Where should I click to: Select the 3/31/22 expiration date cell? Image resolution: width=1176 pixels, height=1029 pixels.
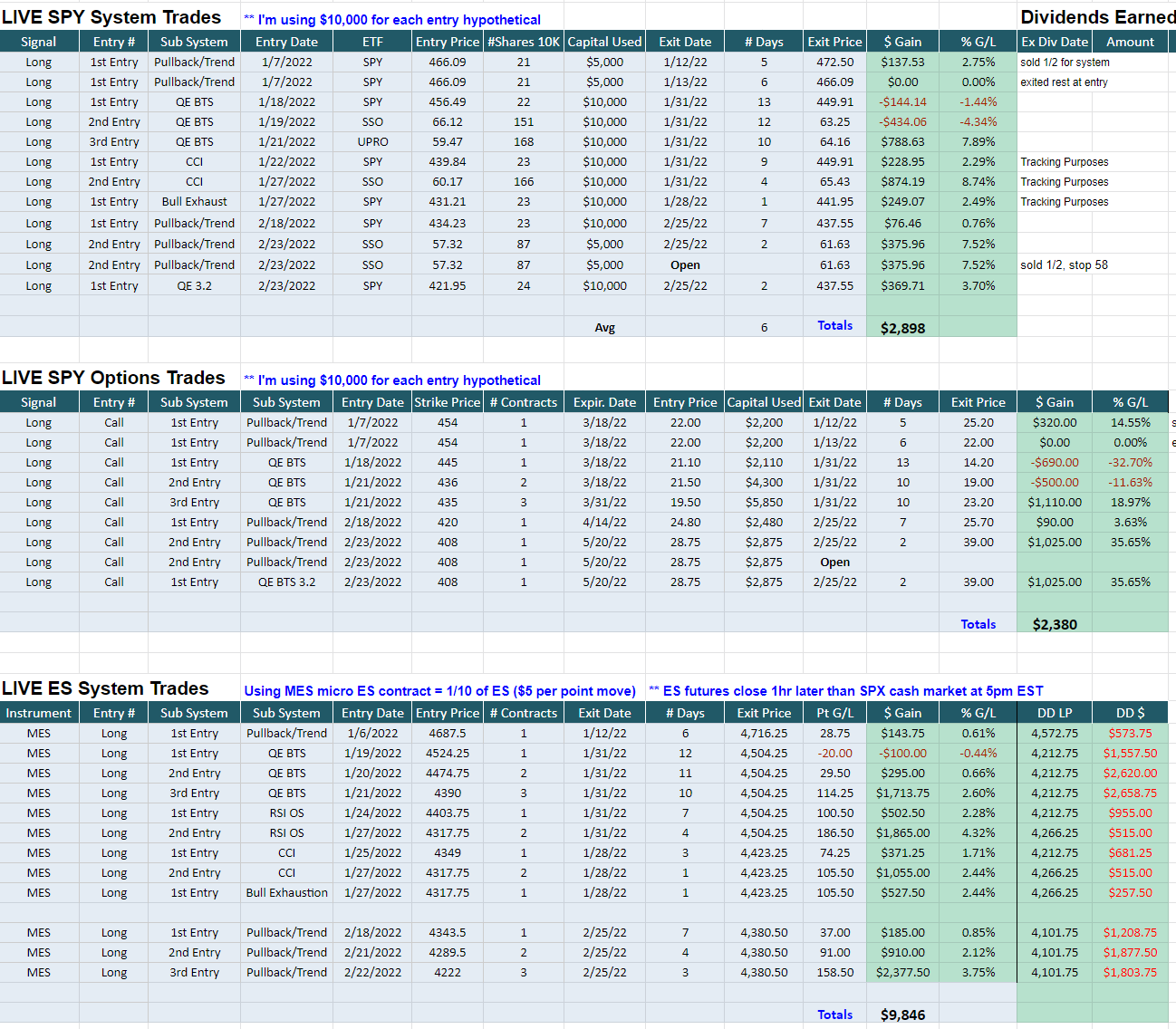click(x=604, y=503)
